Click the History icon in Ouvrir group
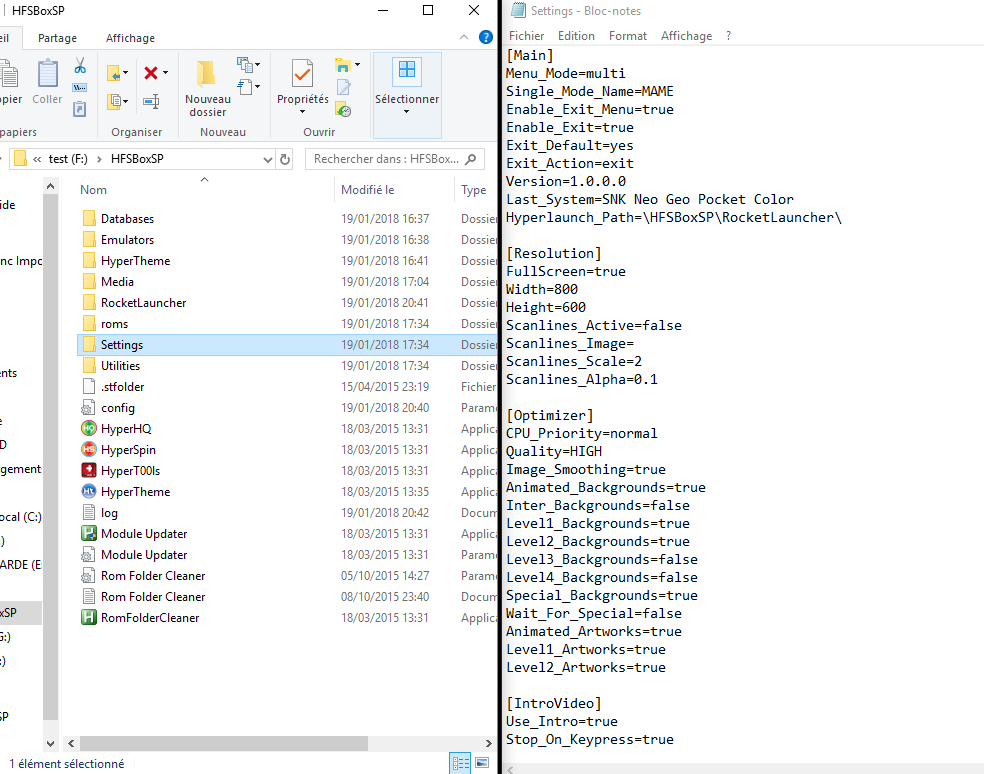 tap(343, 110)
